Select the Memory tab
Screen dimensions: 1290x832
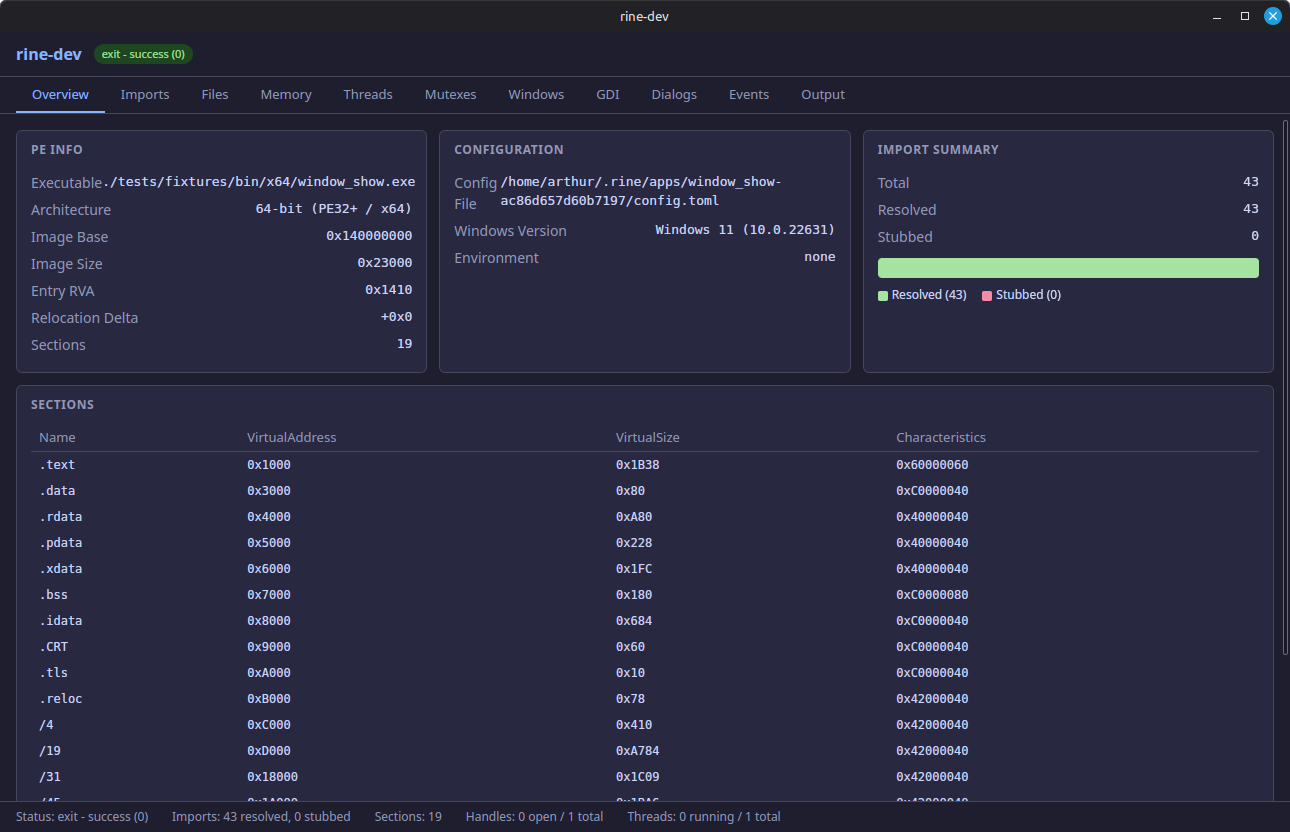click(285, 94)
